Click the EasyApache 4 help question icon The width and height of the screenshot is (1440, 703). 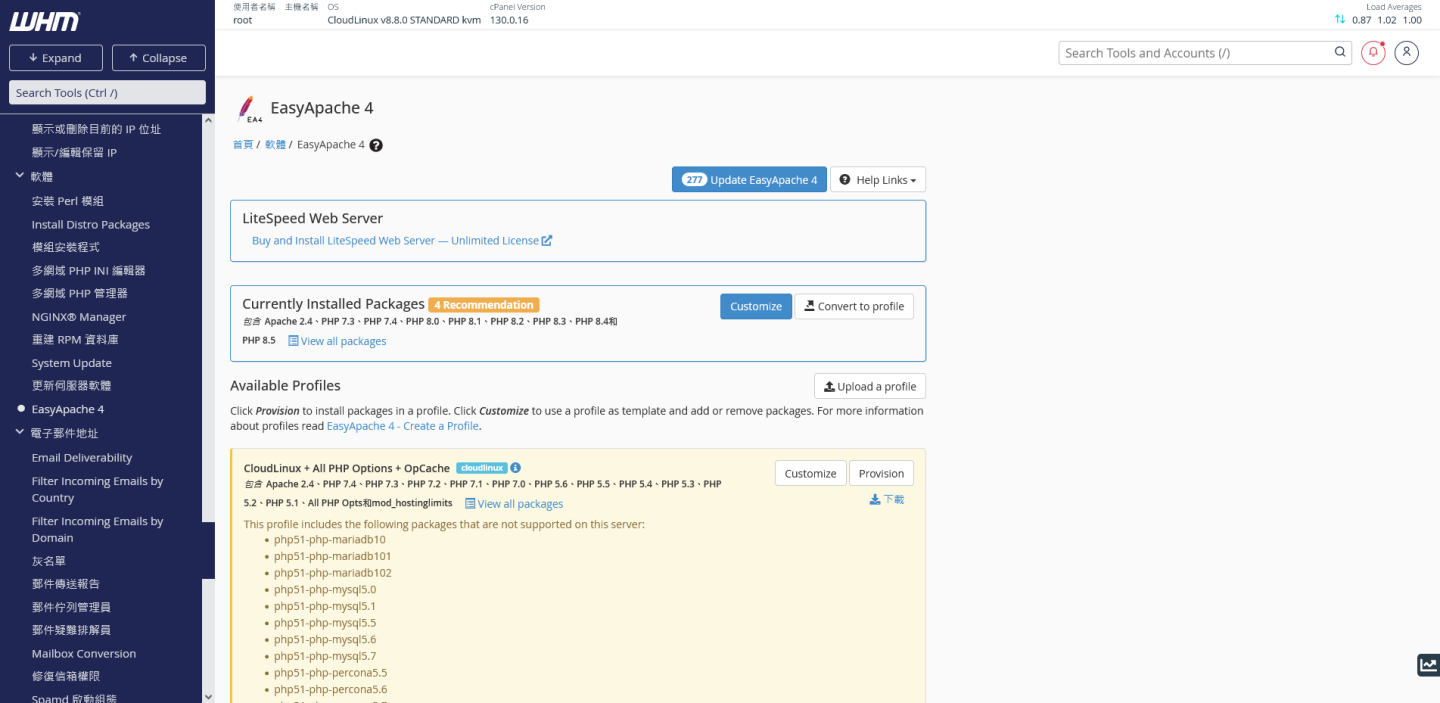[x=376, y=145]
